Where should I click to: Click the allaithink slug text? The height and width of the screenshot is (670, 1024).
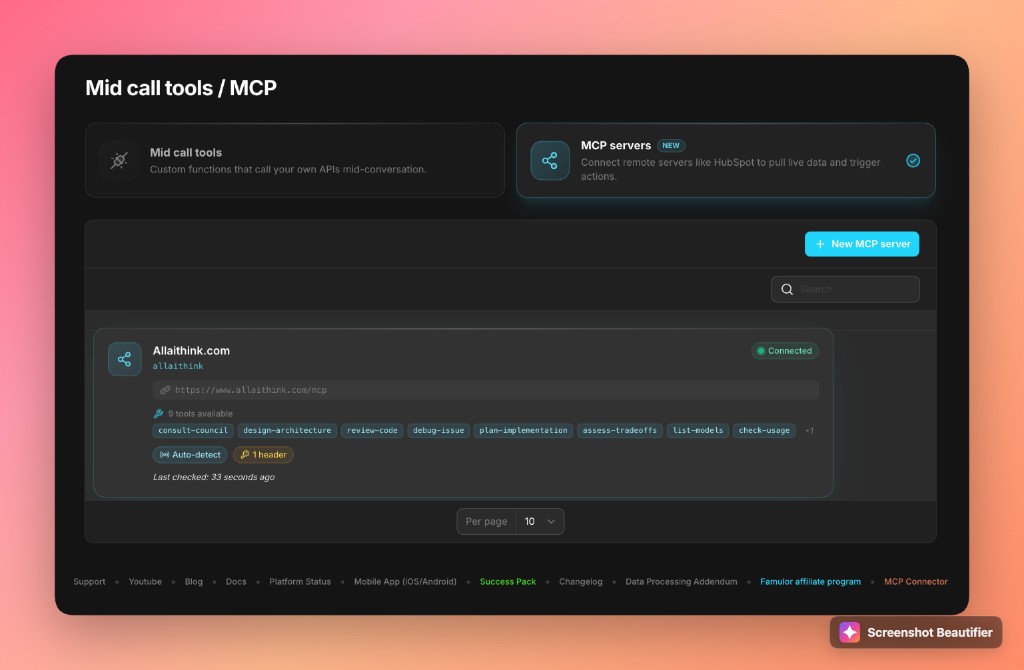(178, 366)
